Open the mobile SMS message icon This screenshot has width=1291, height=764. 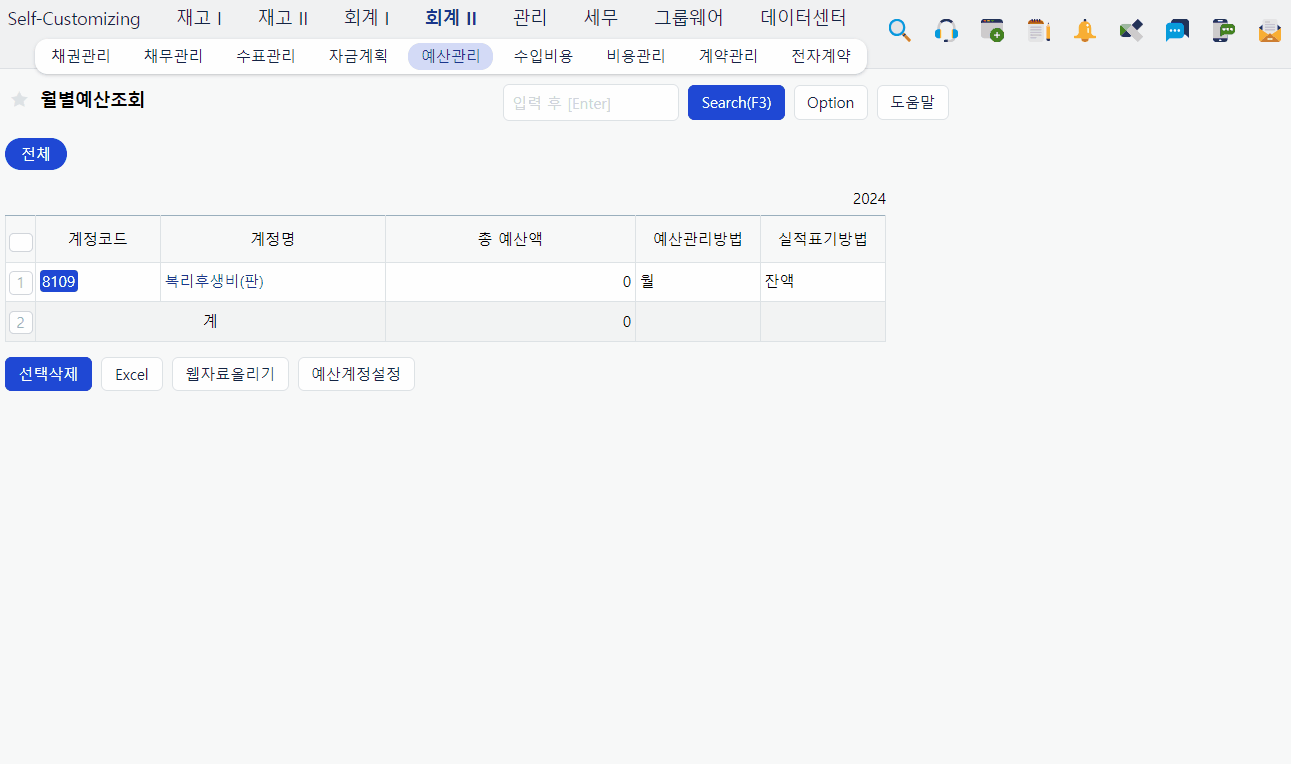[1223, 30]
